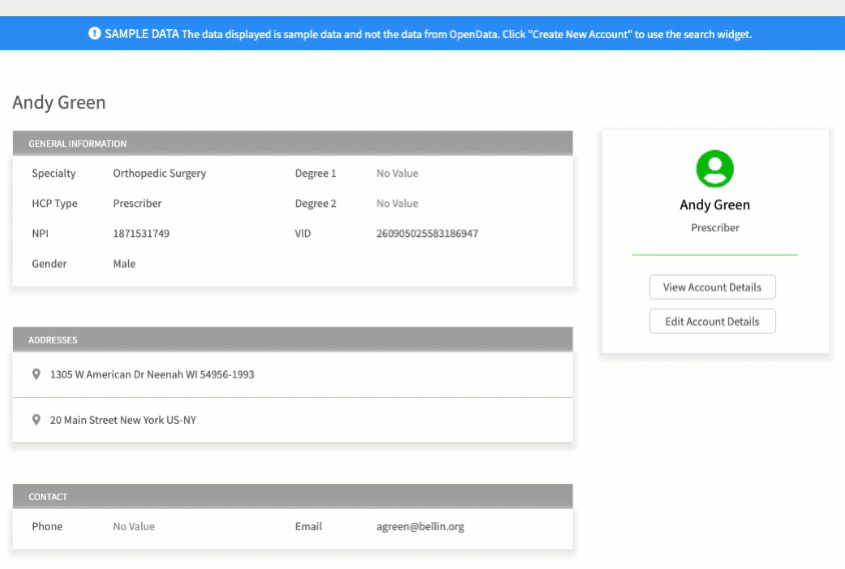Click the email agreen@bellin.org
The width and height of the screenshot is (845, 569).
point(420,527)
